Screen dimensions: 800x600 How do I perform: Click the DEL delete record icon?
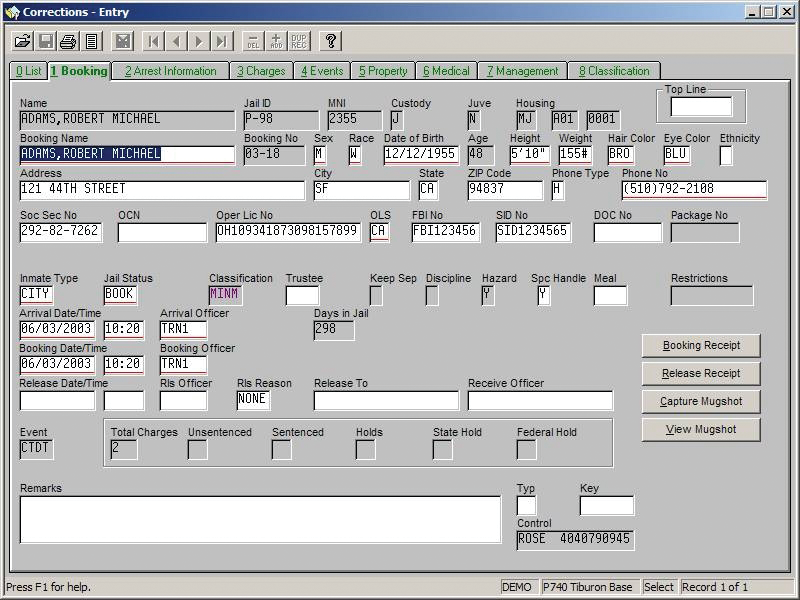253,41
